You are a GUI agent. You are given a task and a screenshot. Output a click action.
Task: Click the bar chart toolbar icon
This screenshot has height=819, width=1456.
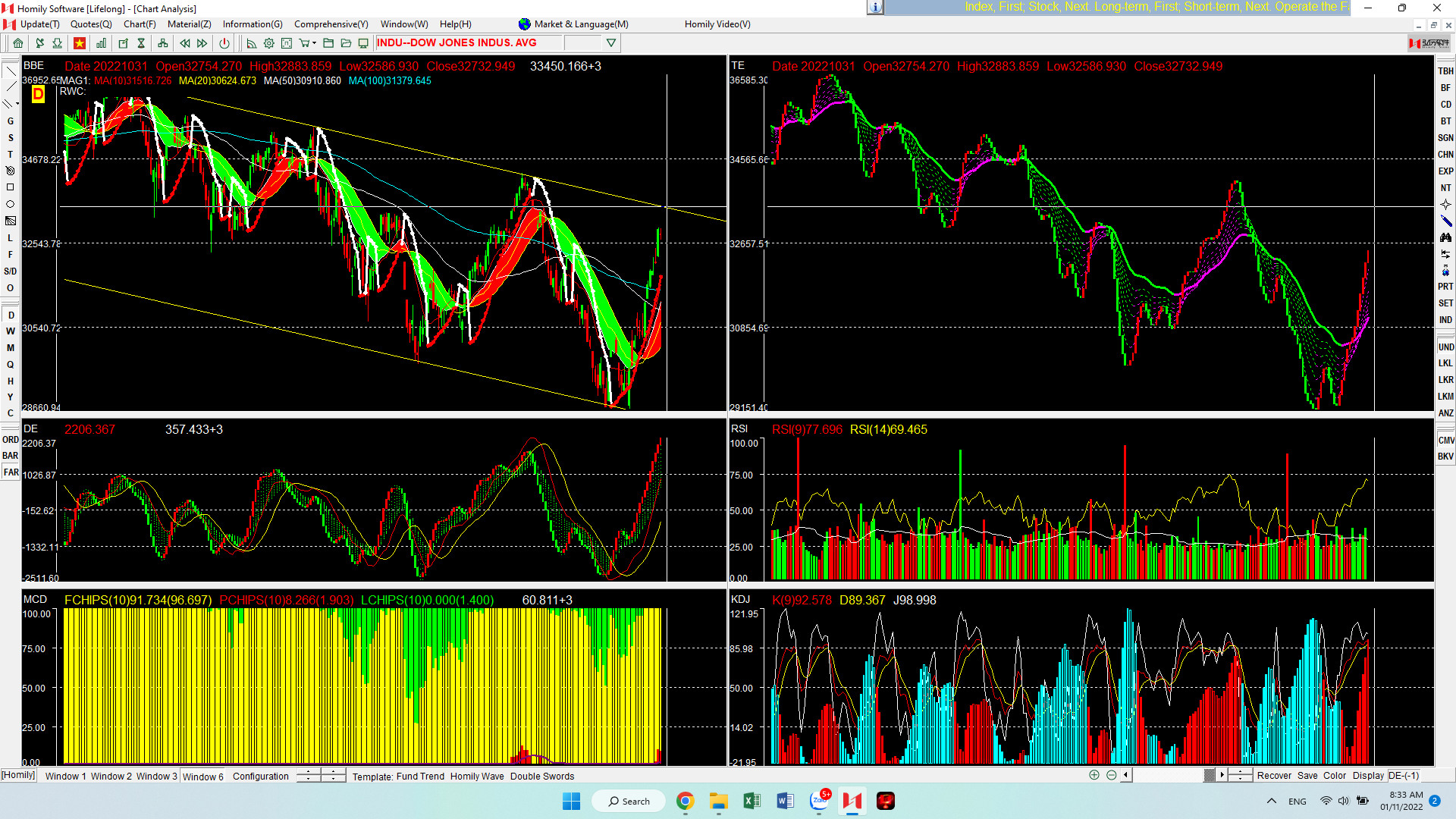(101, 43)
